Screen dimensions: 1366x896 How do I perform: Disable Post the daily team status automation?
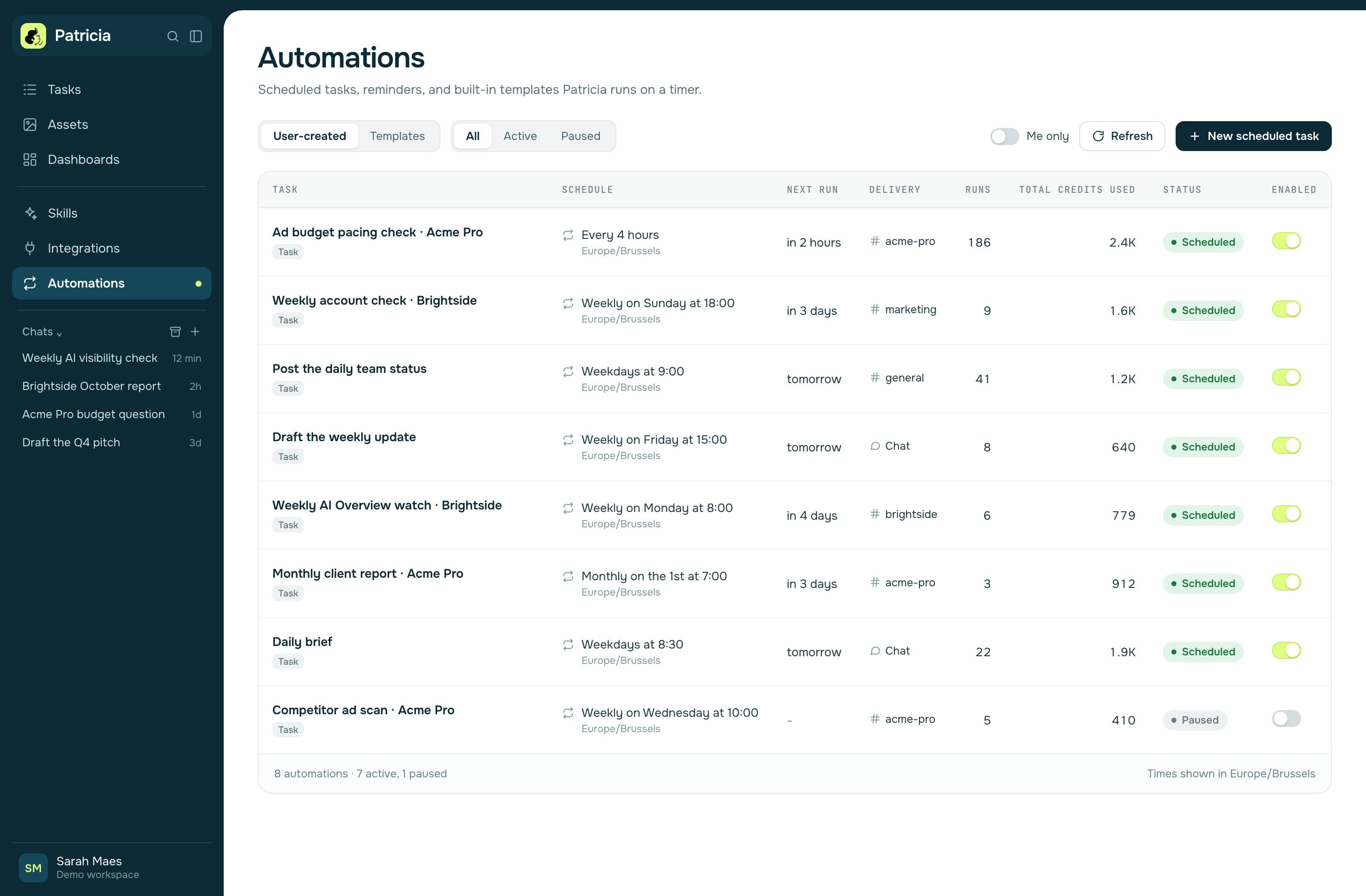[x=1286, y=378]
